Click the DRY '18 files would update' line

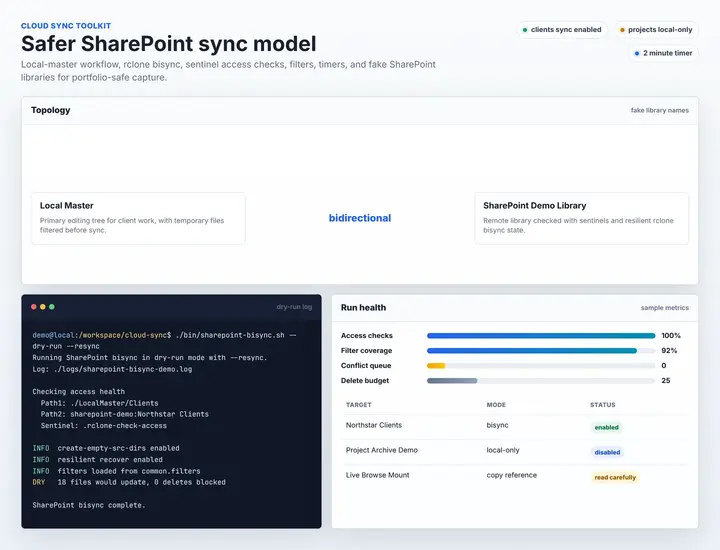pyautogui.click(x=129, y=482)
